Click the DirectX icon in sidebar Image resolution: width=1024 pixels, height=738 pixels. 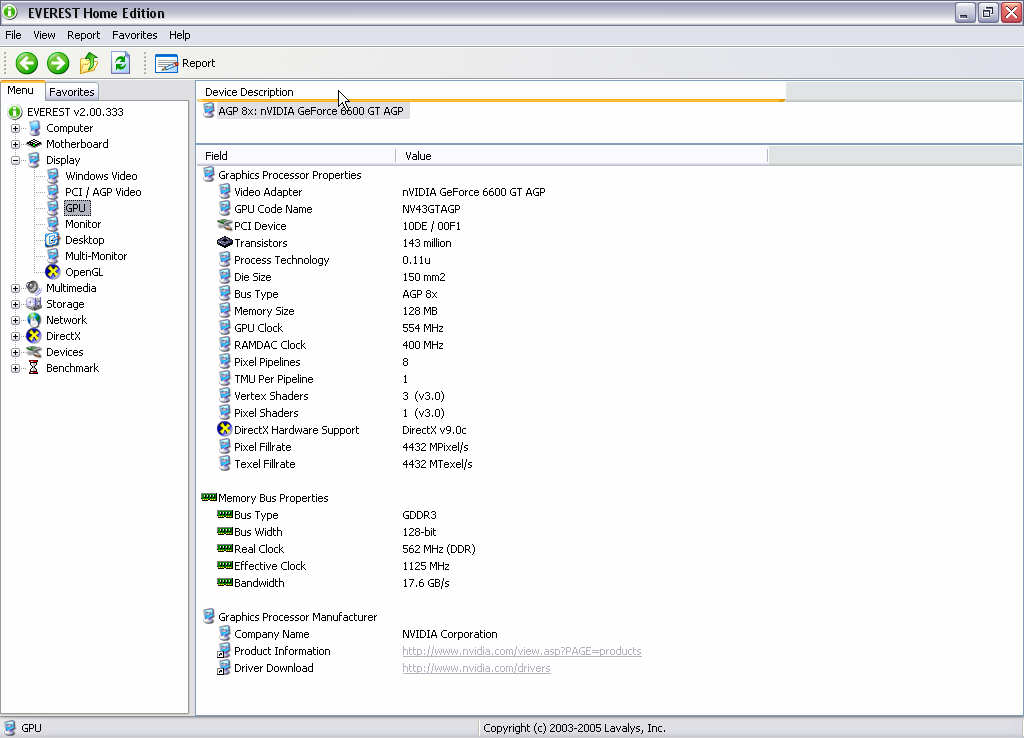point(34,336)
